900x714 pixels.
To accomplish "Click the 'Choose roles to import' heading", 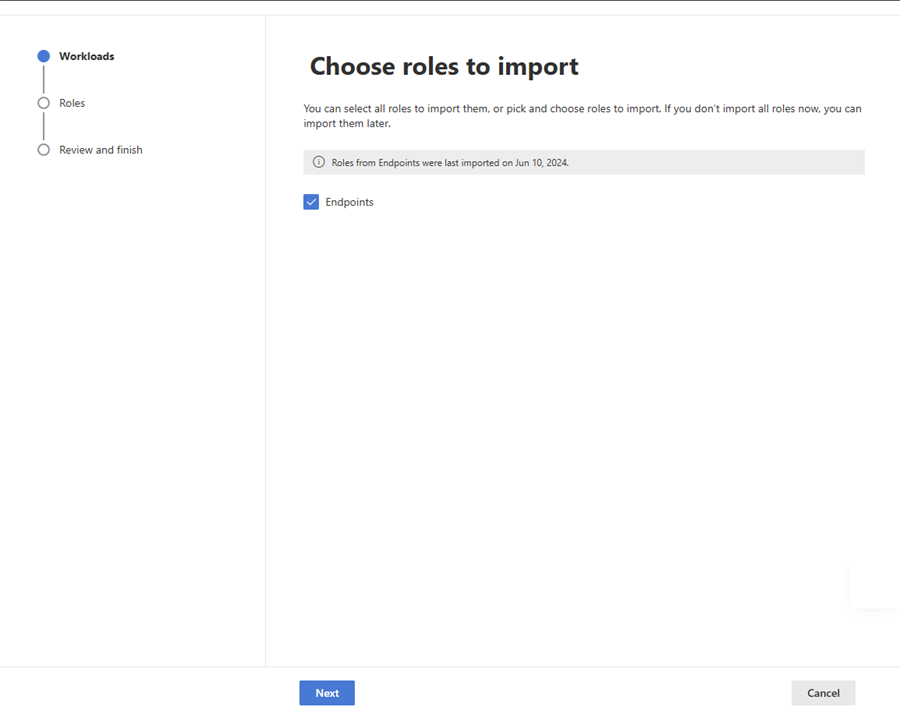I will (x=444, y=67).
